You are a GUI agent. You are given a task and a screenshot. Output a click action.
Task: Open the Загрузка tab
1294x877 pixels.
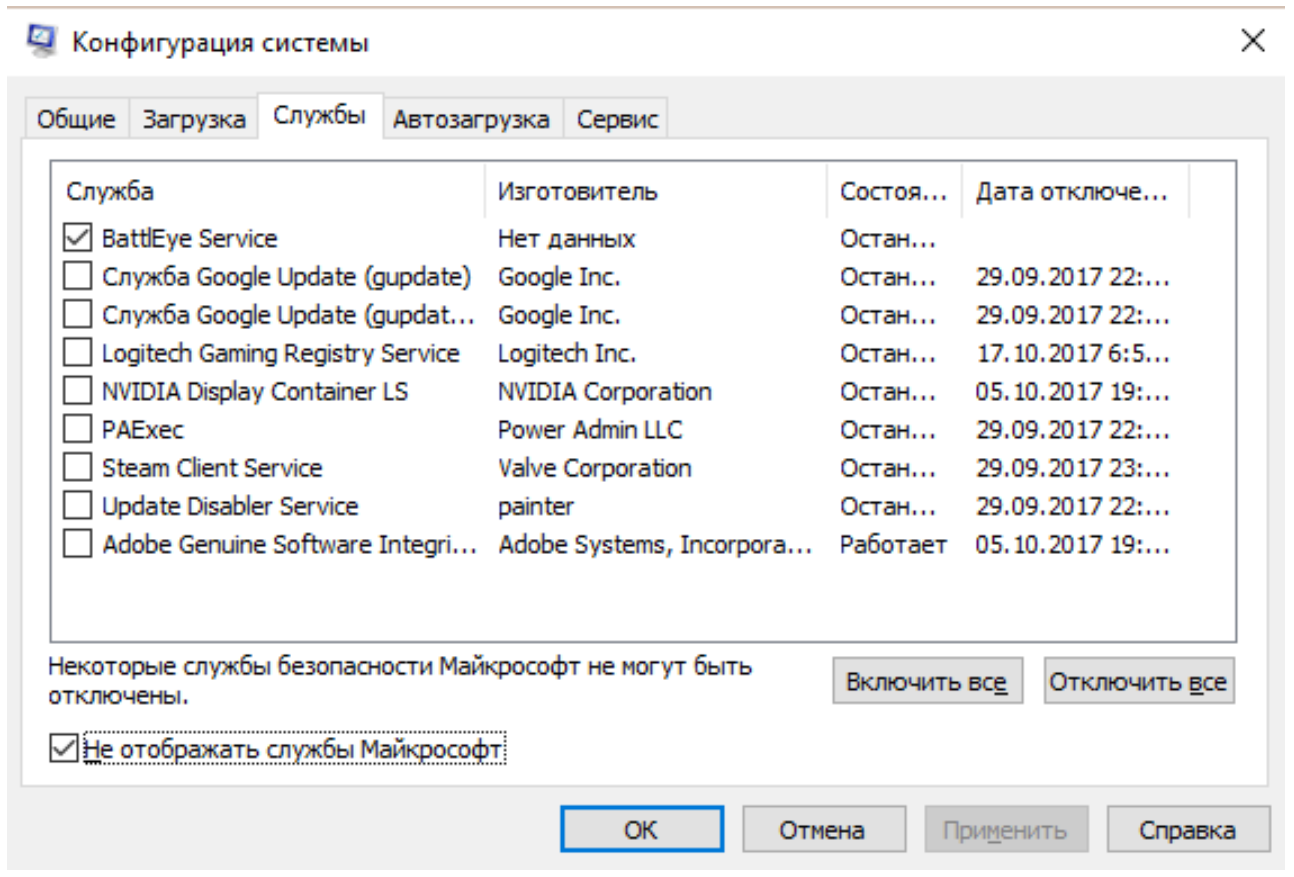(x=194, y=120)
